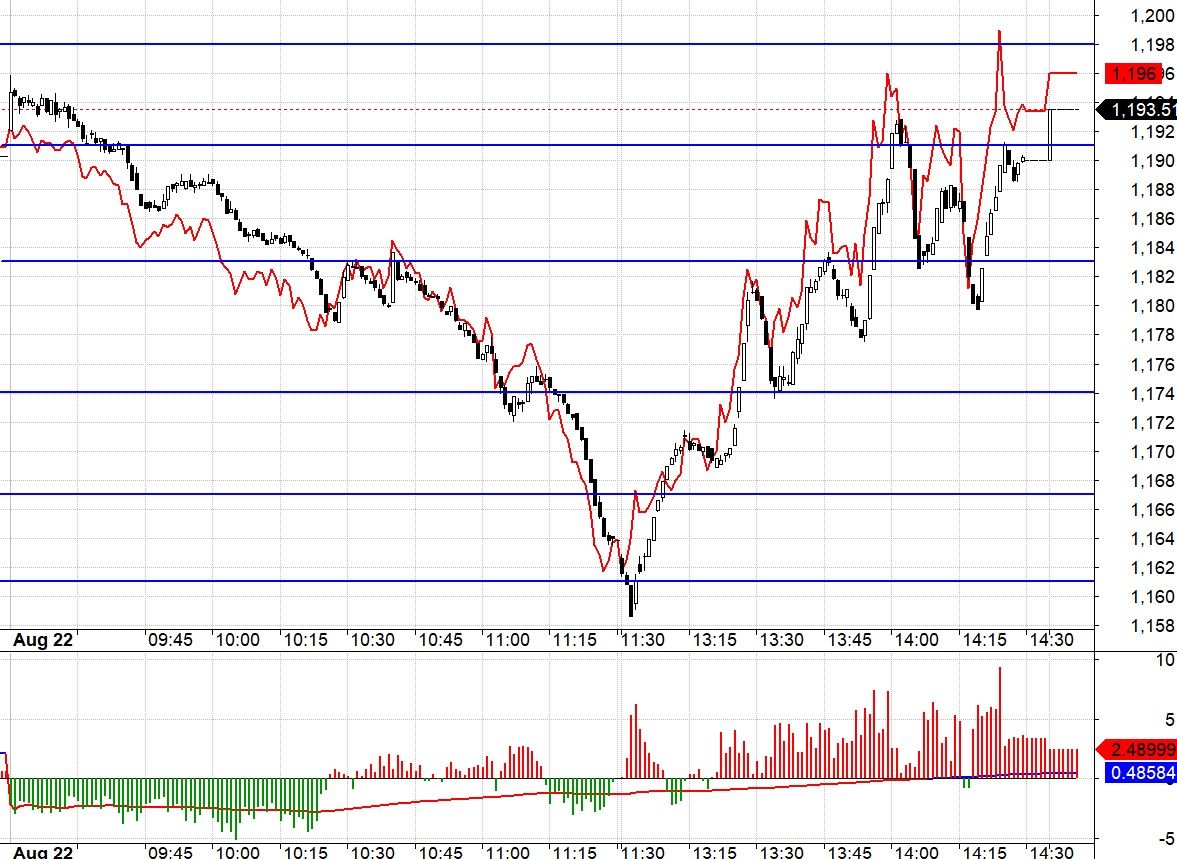Click the last candlestick at the chart's right edge

click(x=1051, y=134)
